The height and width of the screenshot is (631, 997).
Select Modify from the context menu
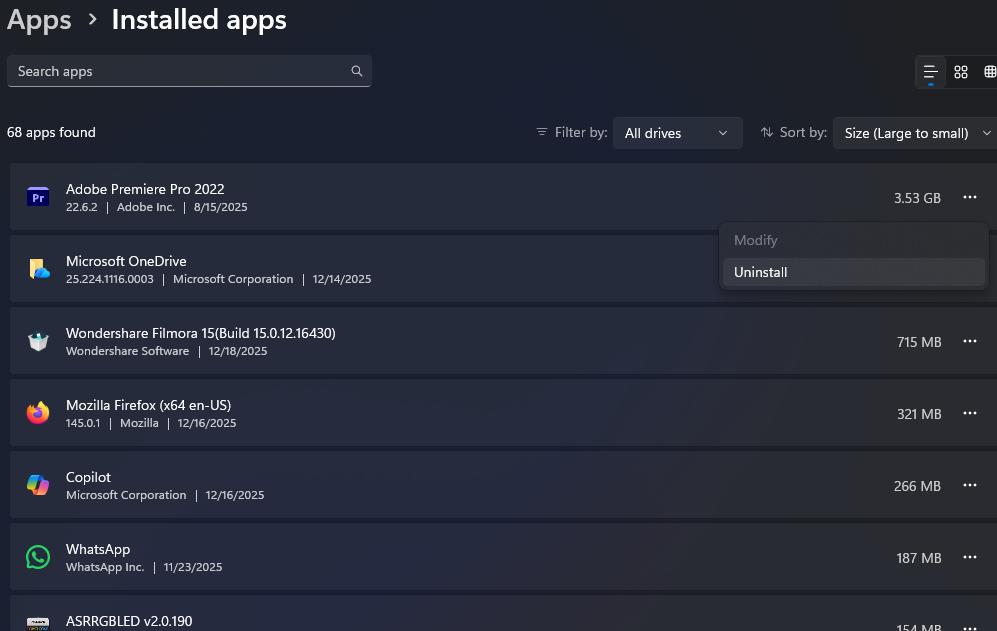(756, 240)
